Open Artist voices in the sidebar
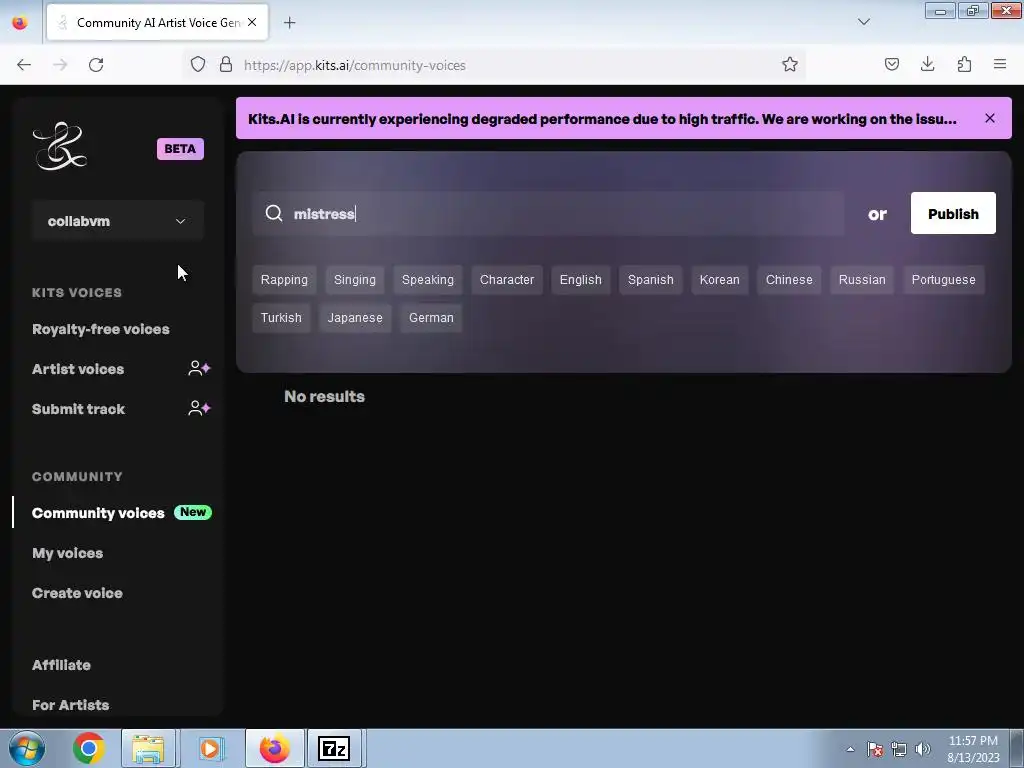 click(x=78, y=369)
